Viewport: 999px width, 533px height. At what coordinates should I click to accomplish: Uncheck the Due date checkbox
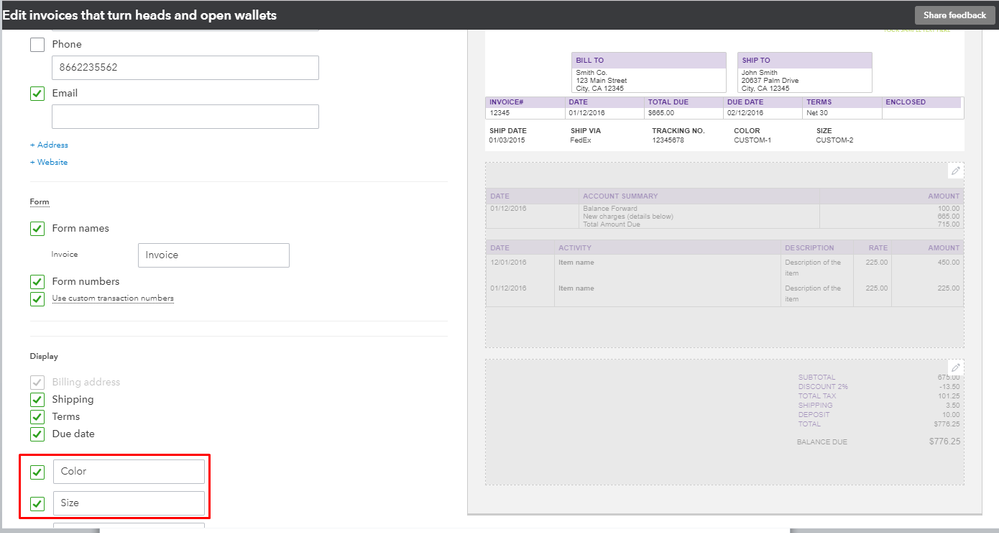click(38, 434)
